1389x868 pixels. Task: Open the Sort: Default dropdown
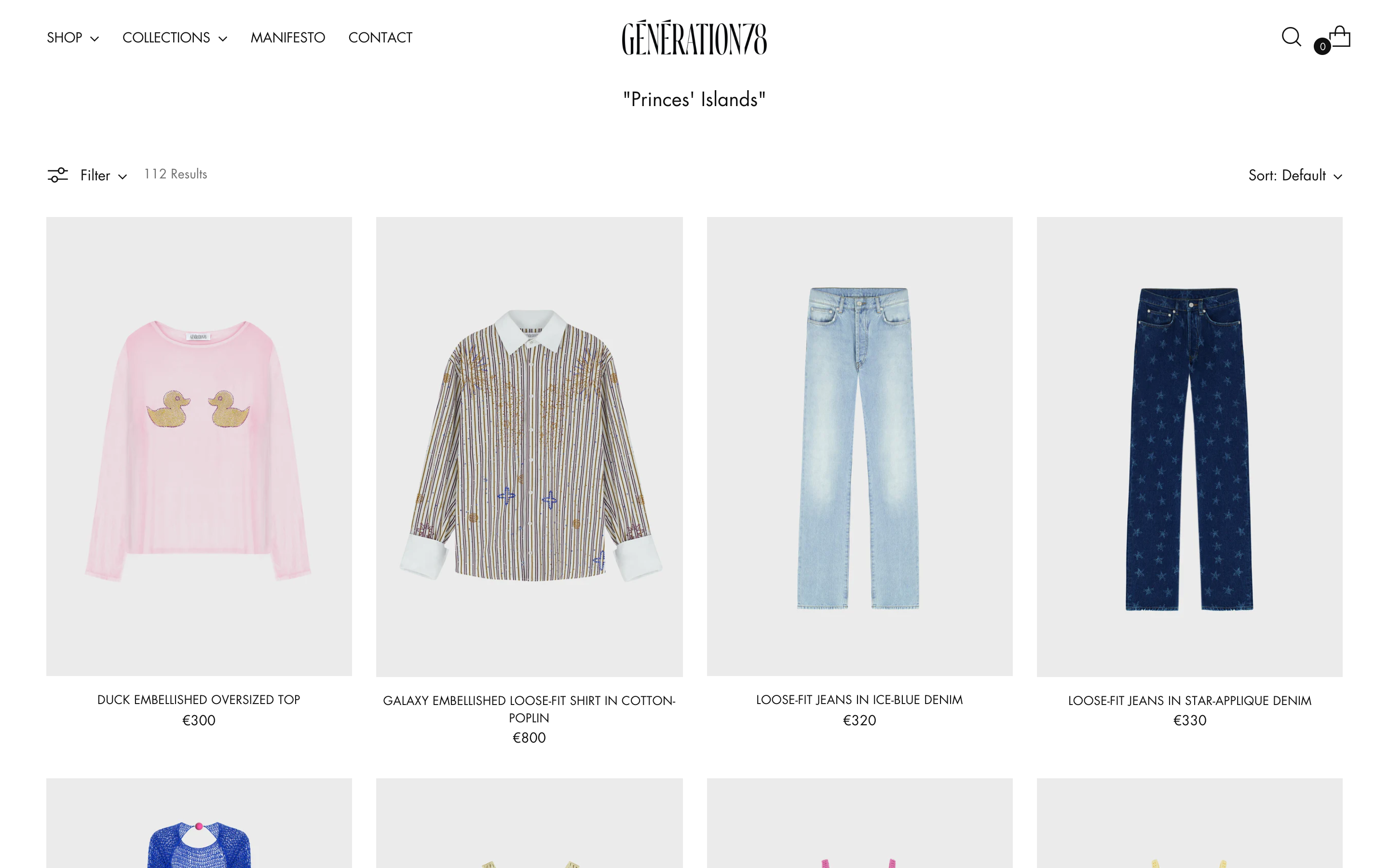click(x=1295, y=175)
